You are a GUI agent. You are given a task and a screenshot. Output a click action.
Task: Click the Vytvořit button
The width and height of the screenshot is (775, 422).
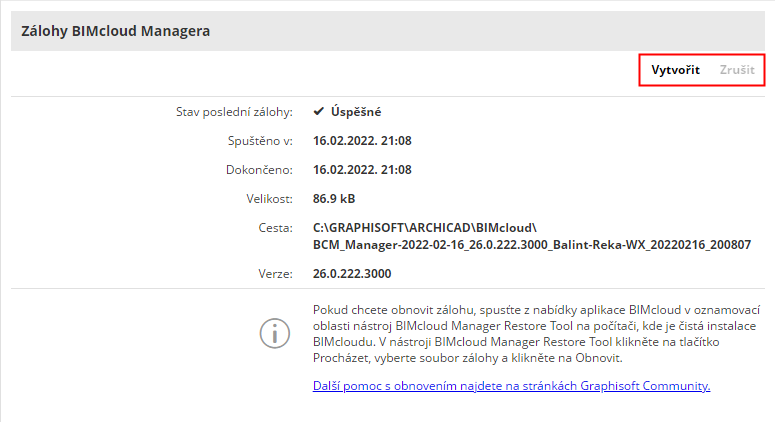675,70
